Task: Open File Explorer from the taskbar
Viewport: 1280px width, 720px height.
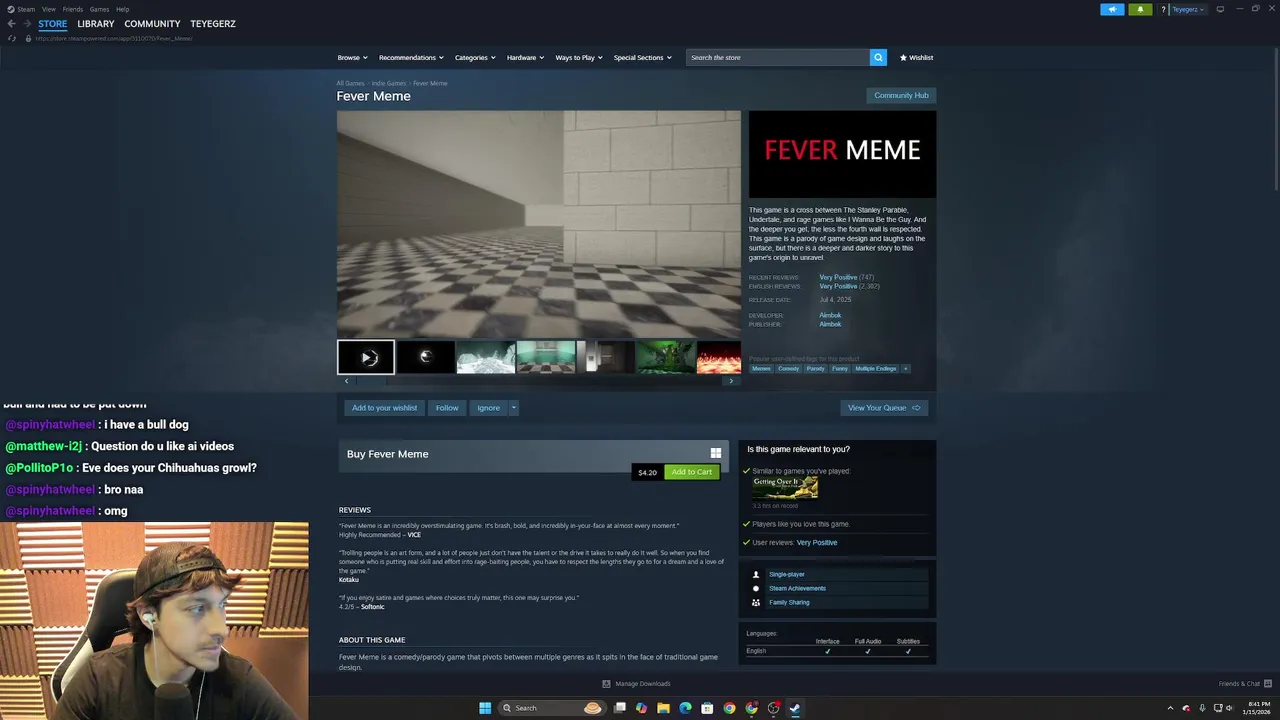Action: pos(663,708)
